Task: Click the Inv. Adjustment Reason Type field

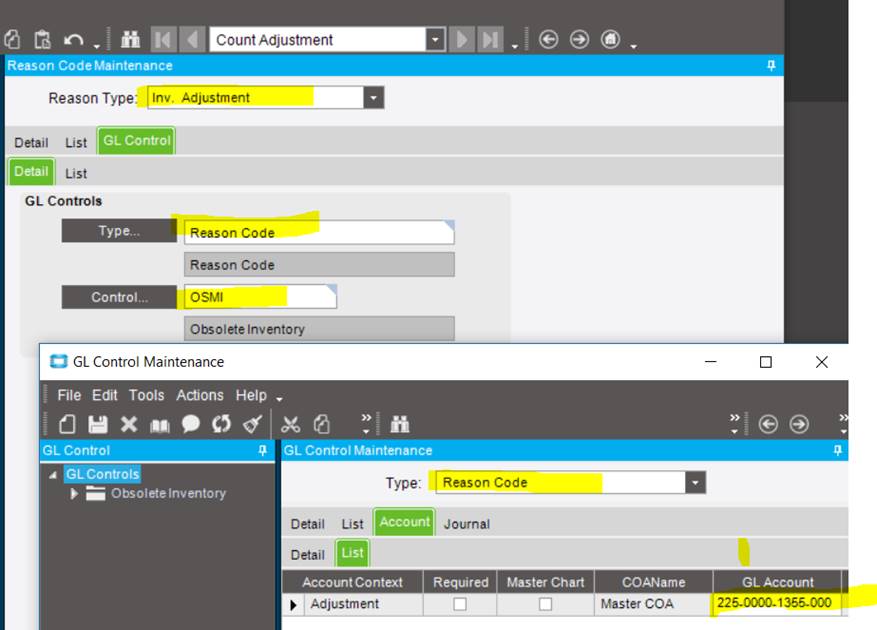Action: coord(256,98)
